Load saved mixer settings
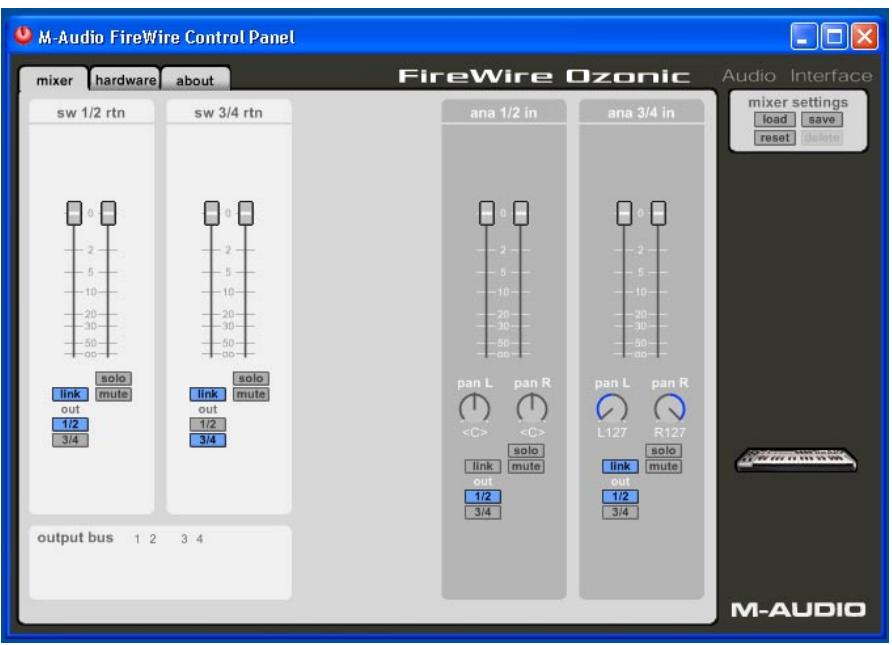Image resolution: width=892 pixels, height=645 pixels. [x=774, y=119]
